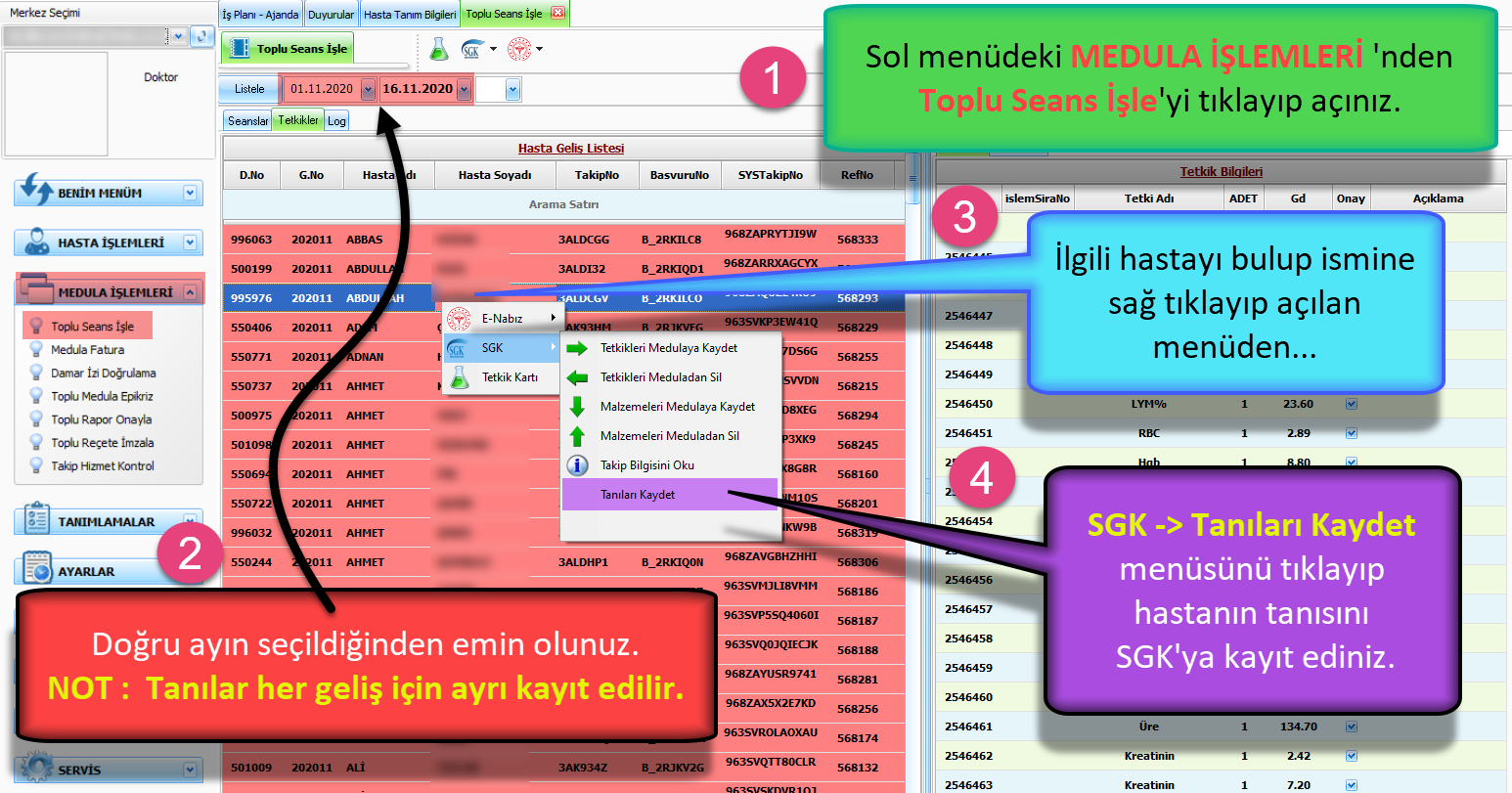This screenshot has height=793, width=1512.
Task: Open the dropdown arrow beside toolbar SGK icon
Action: pos(493,49)
